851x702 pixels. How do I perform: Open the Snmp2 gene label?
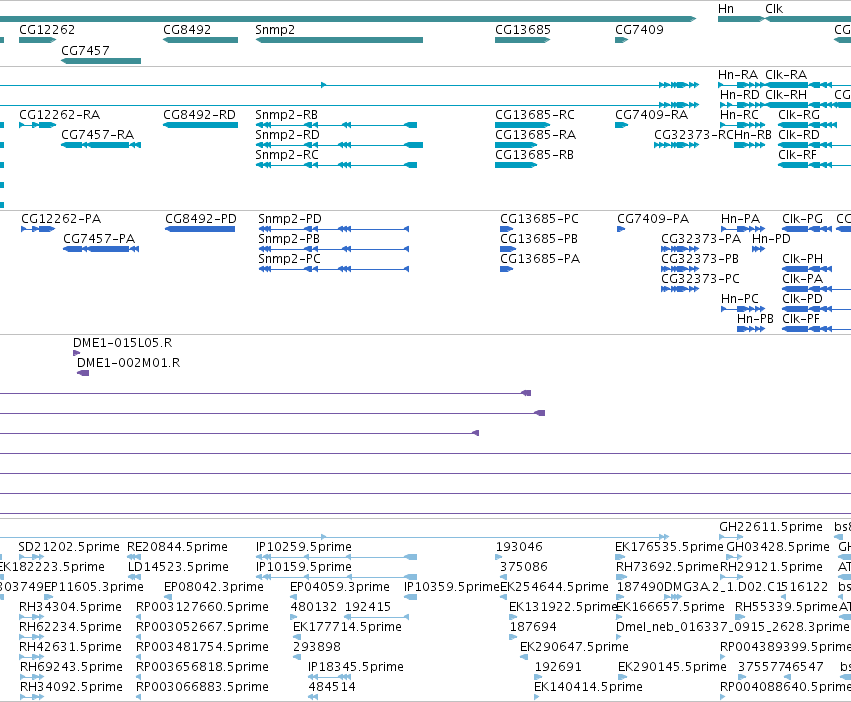(275, 30)
